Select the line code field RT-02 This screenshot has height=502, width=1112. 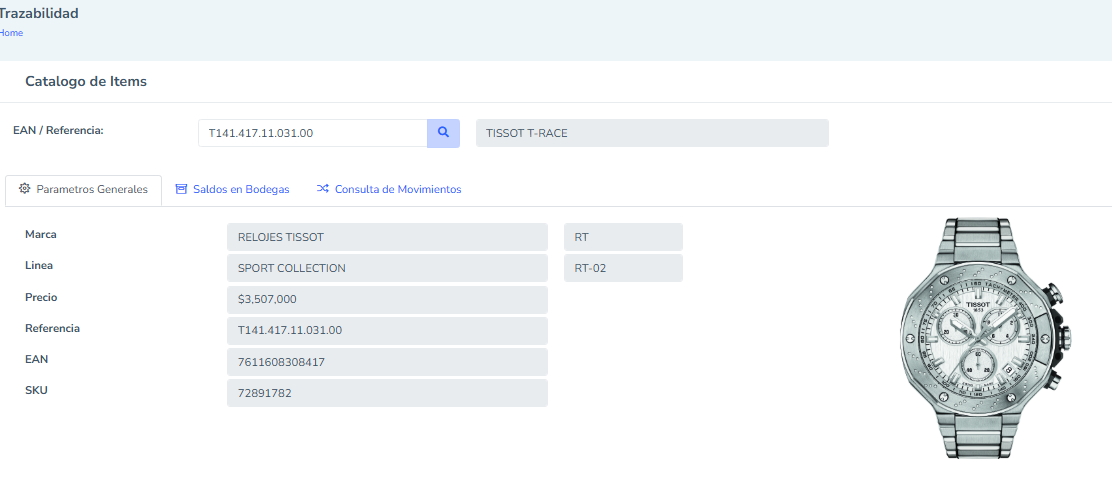tap(623, 268)
